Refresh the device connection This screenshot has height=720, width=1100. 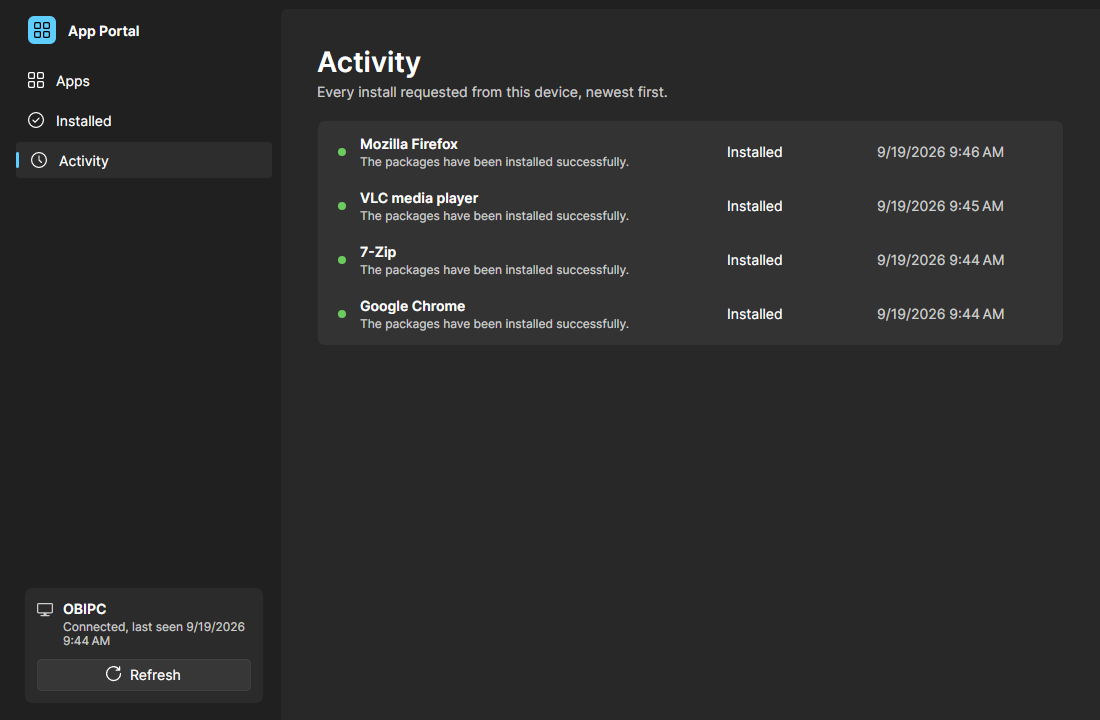[144, 674]
